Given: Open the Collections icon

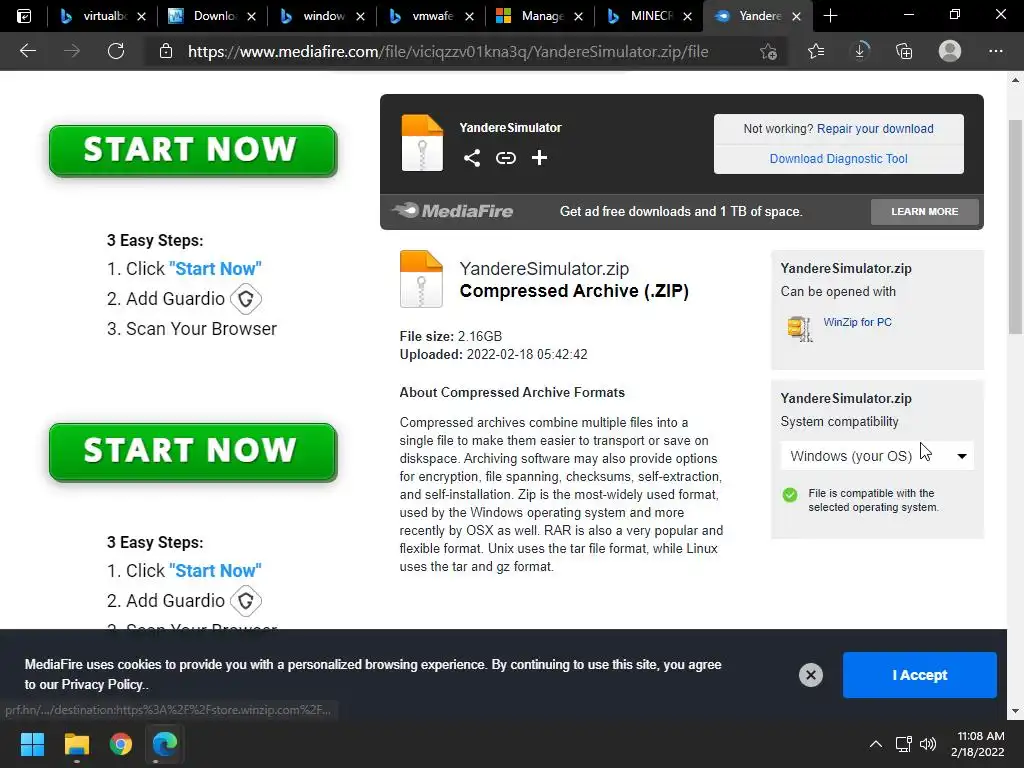Looking at the screenshot, I should [904, 51].
